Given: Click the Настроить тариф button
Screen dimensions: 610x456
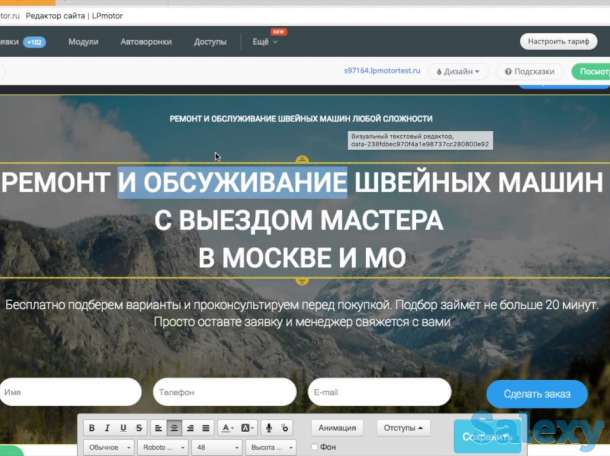Looking at the screenshot, I should (558, 41).
